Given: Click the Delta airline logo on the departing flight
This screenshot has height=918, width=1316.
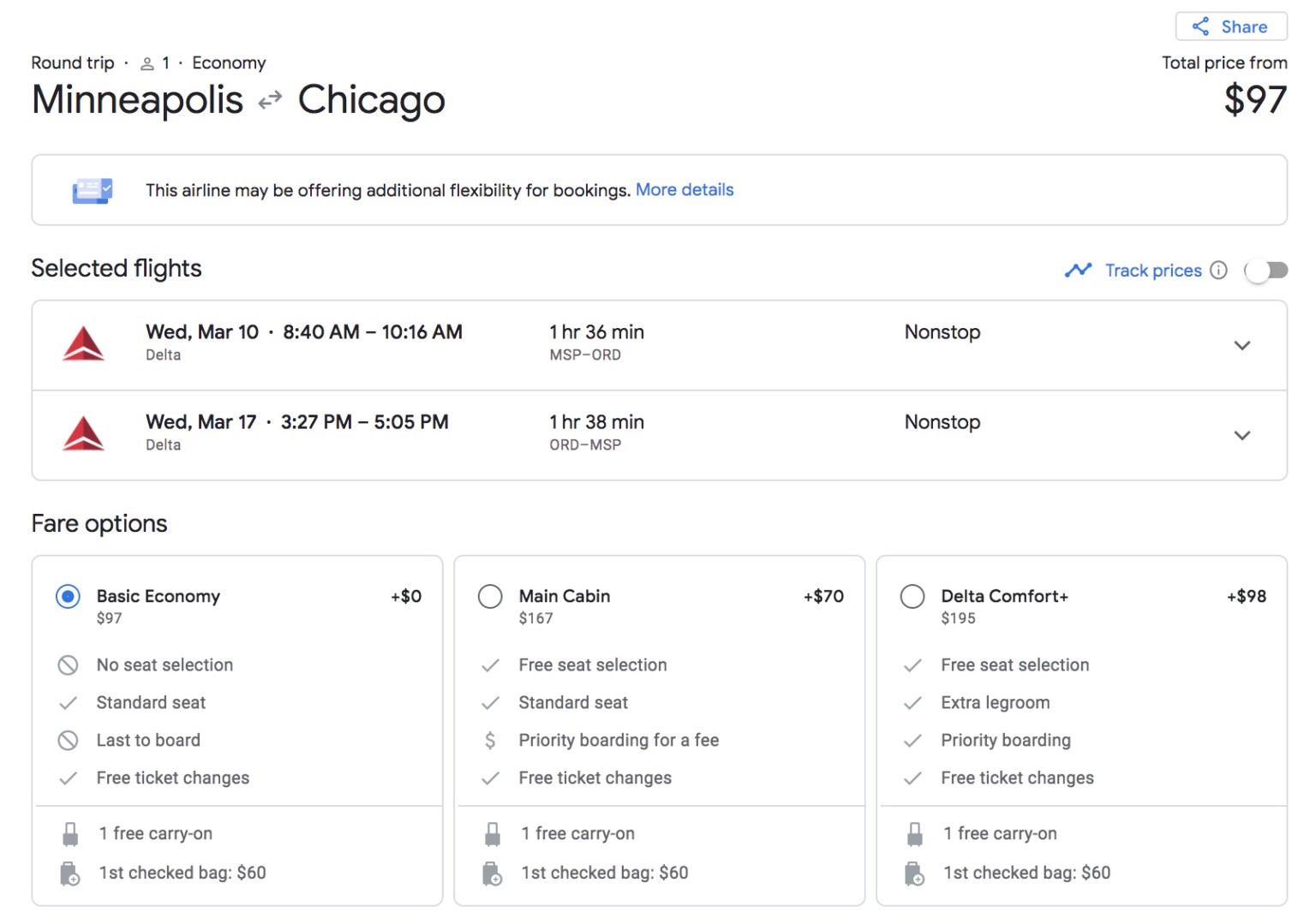Looking at the screenshot, I should [x=83, y=344].
